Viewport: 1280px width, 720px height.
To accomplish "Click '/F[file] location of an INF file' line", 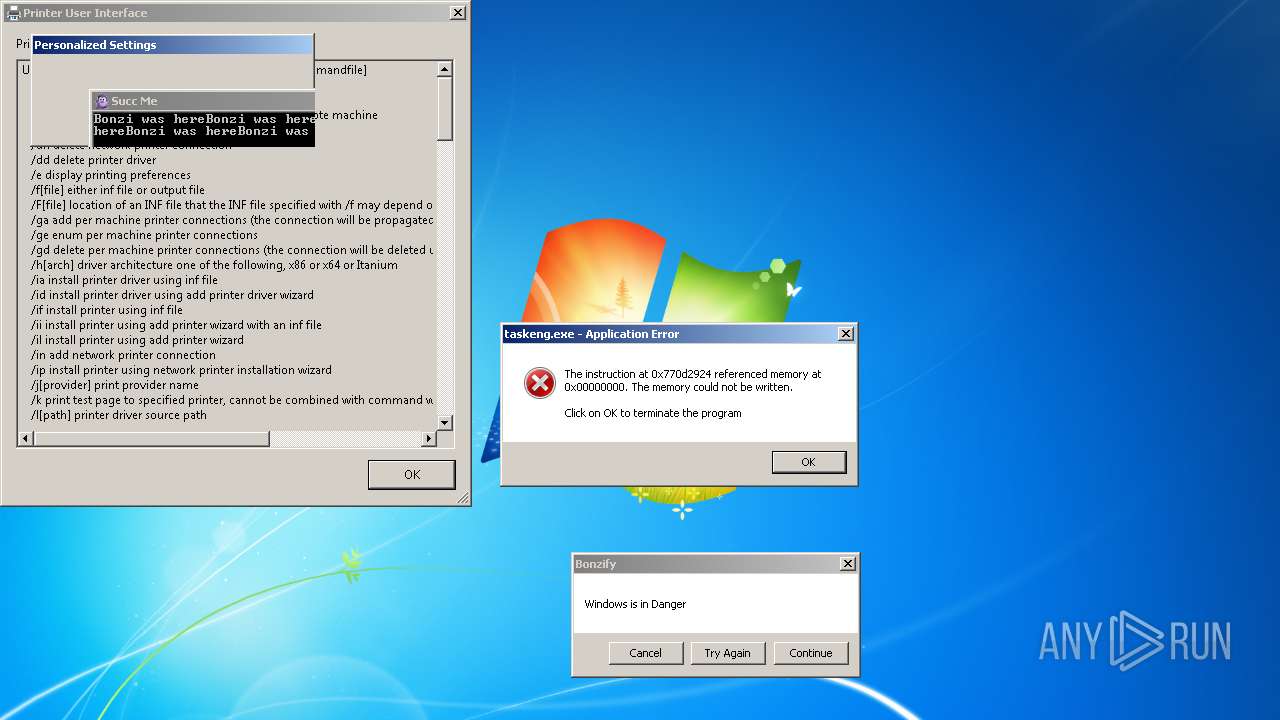I will tap(232, 205).
